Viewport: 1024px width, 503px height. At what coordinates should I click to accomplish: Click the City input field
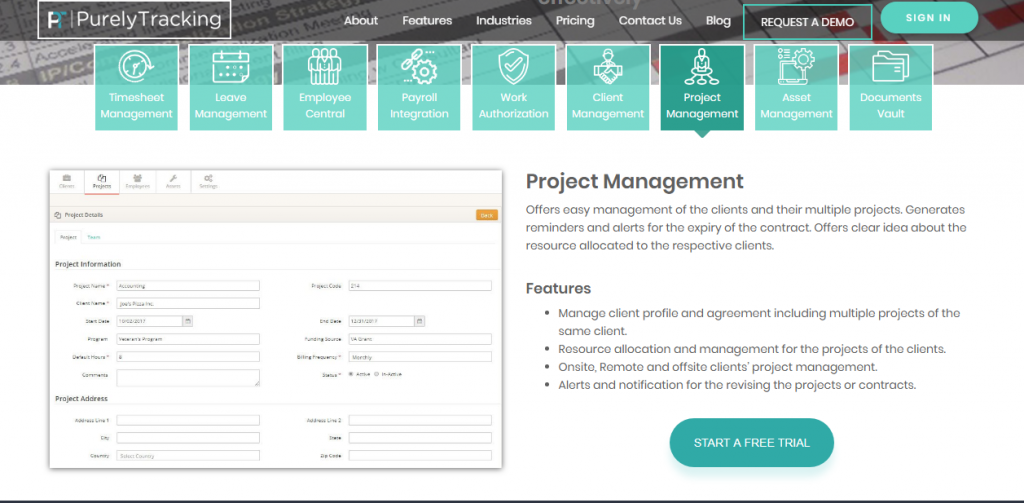pyautogui.click(x=188, y=438)
